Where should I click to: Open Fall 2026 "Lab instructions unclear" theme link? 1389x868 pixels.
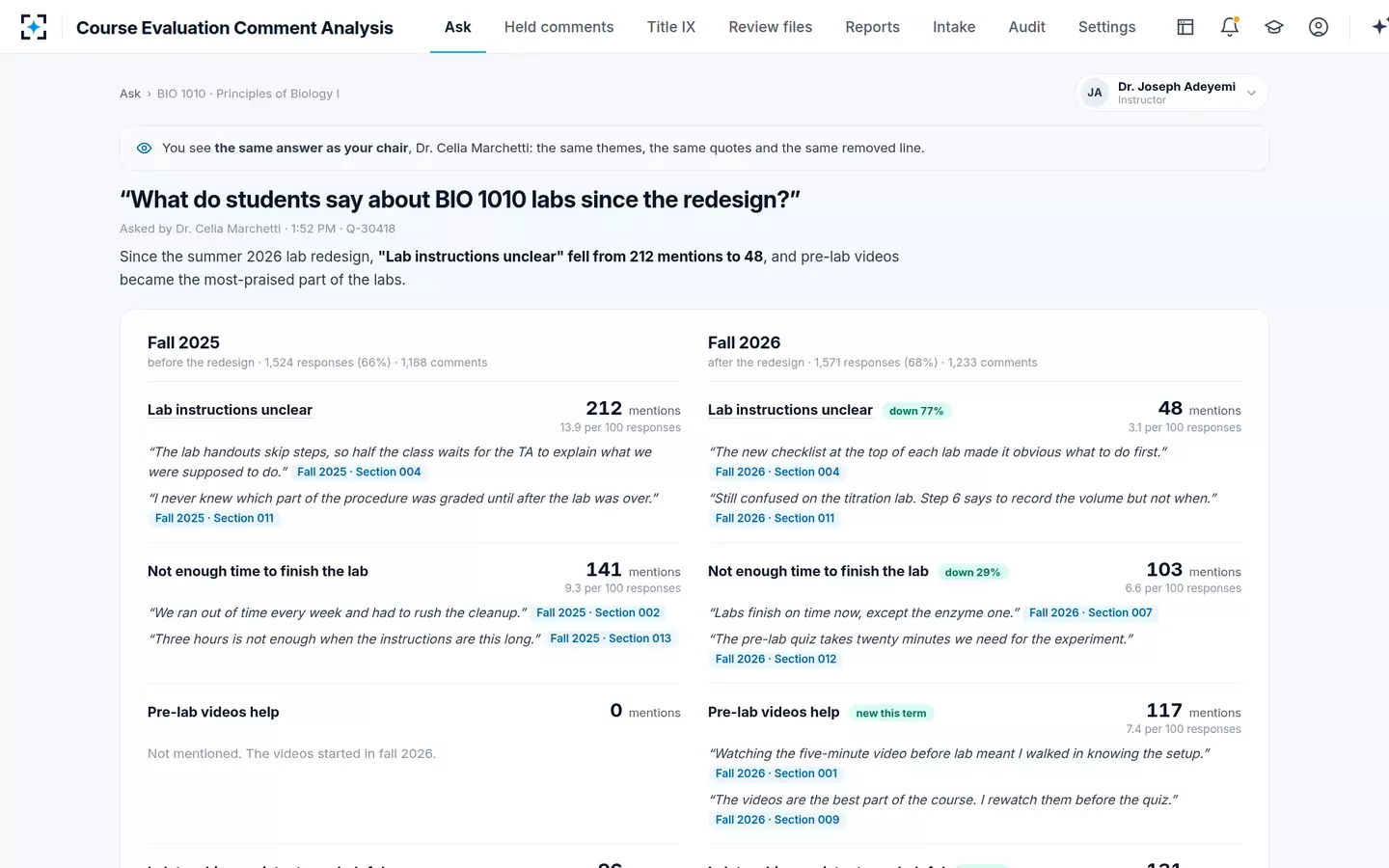(790, 410)
